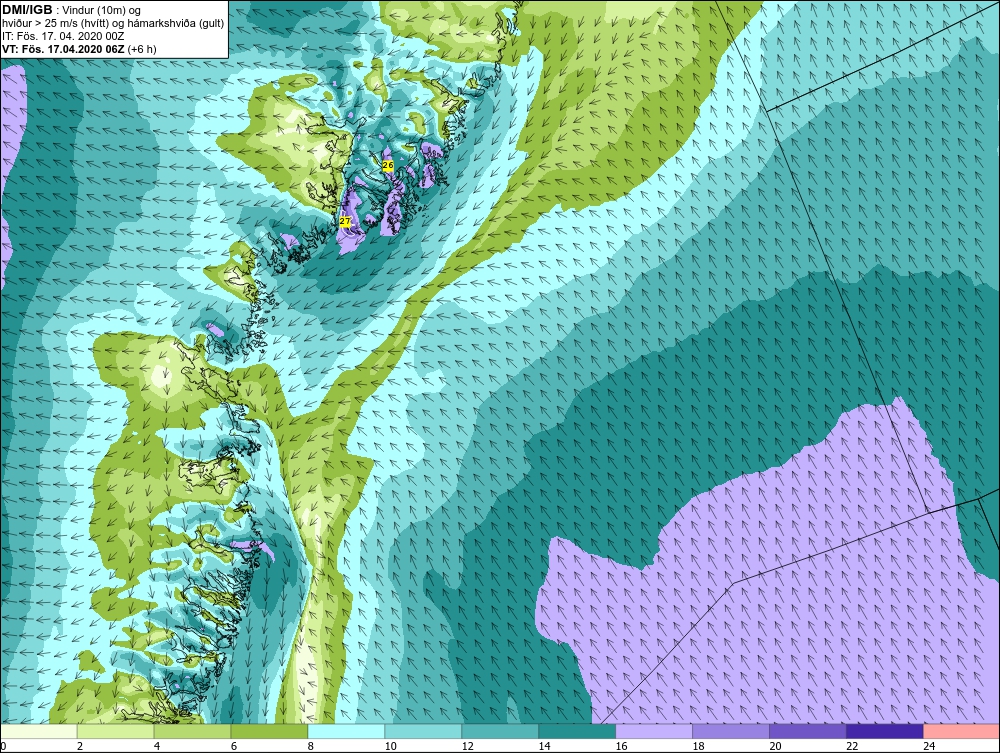Click the 14-16 m/s dark teal legend swatch
This screenshot has width=1000, height=753.
coord(577,731)
